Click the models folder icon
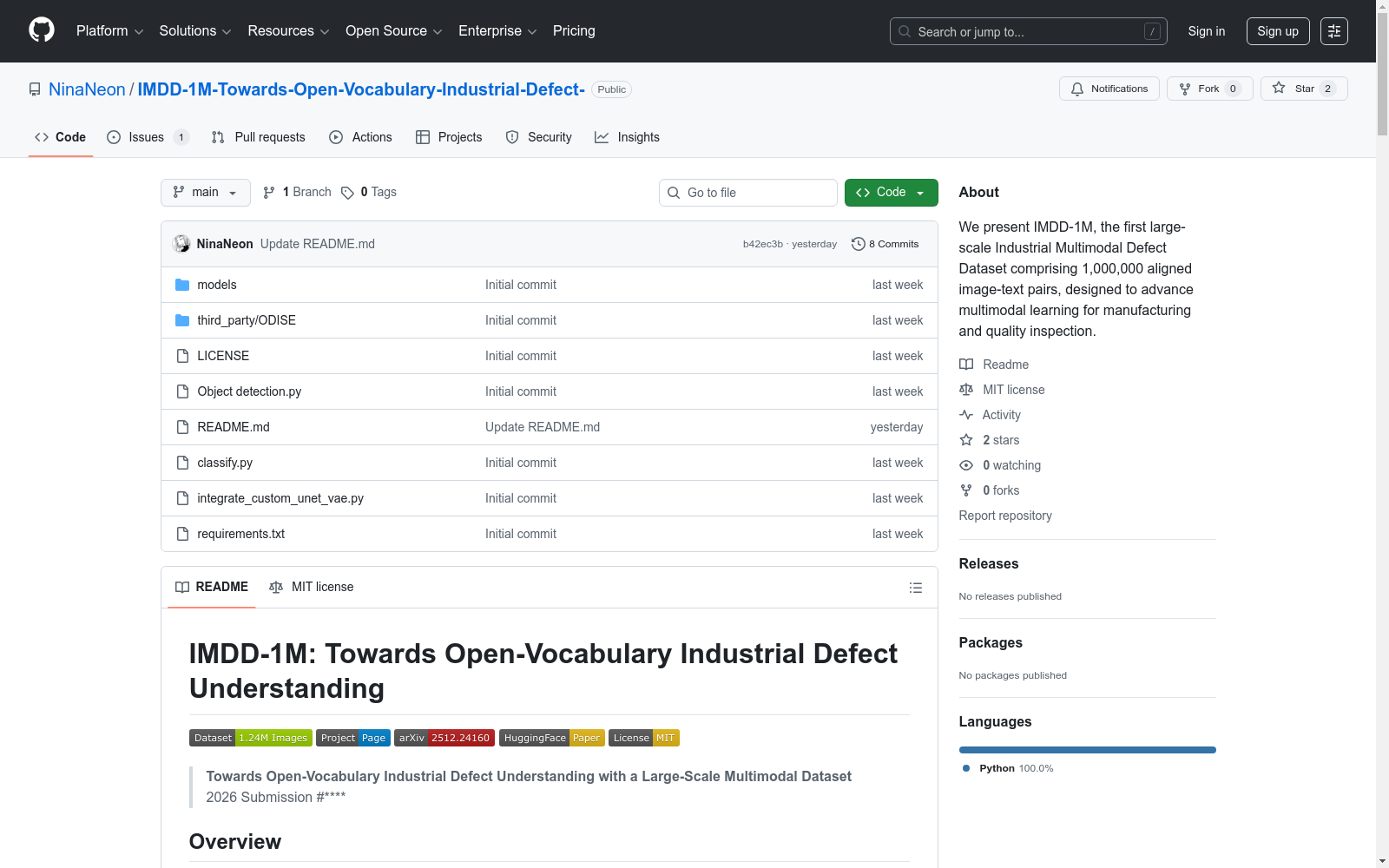This screenshot has height=868, width=1389. click(x=182, y=285)
